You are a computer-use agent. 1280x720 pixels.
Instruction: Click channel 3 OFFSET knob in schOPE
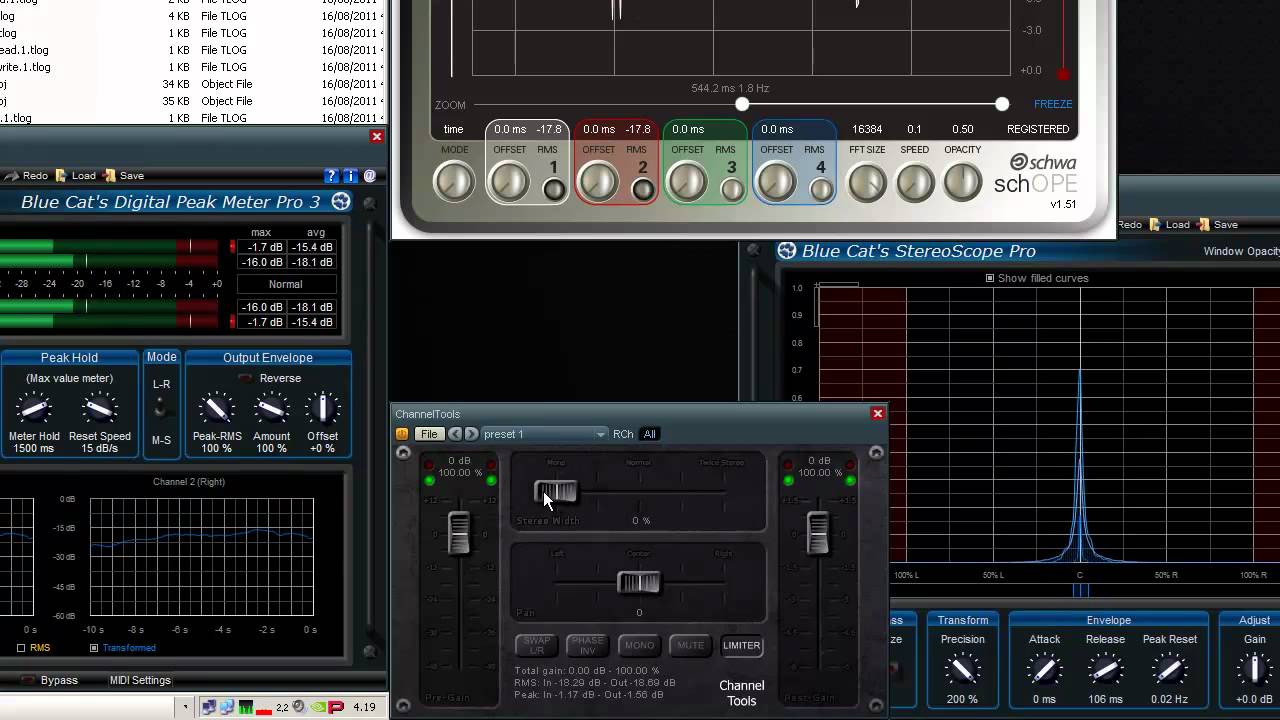tap(687, 182)
